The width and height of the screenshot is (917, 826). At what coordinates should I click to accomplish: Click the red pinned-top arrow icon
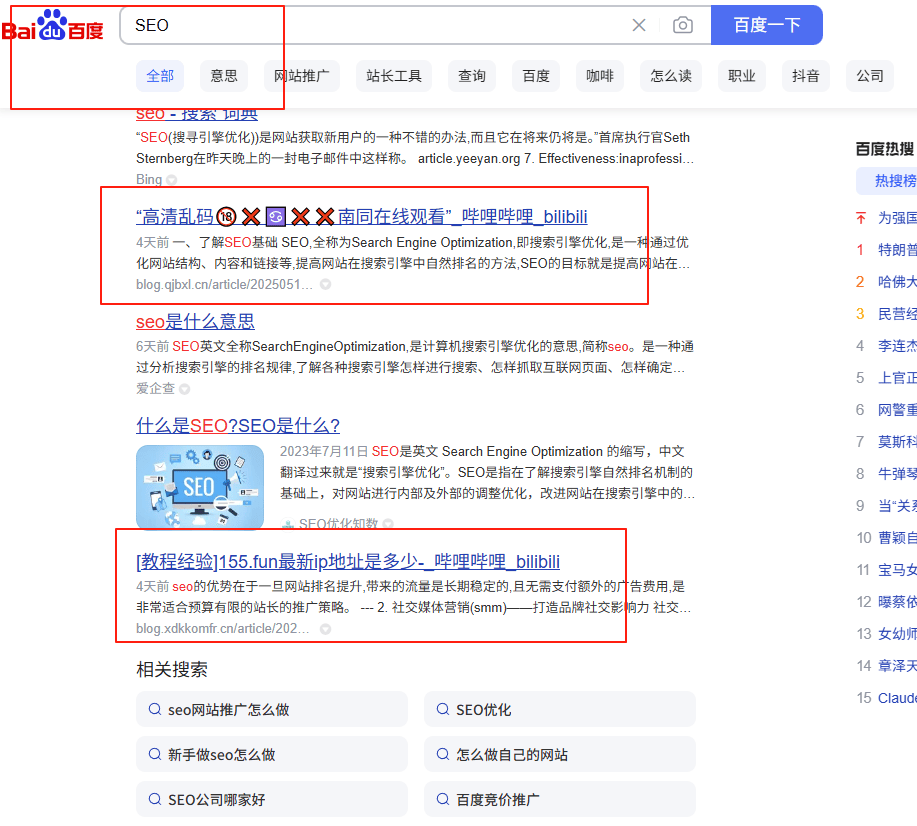click(861, 218)
